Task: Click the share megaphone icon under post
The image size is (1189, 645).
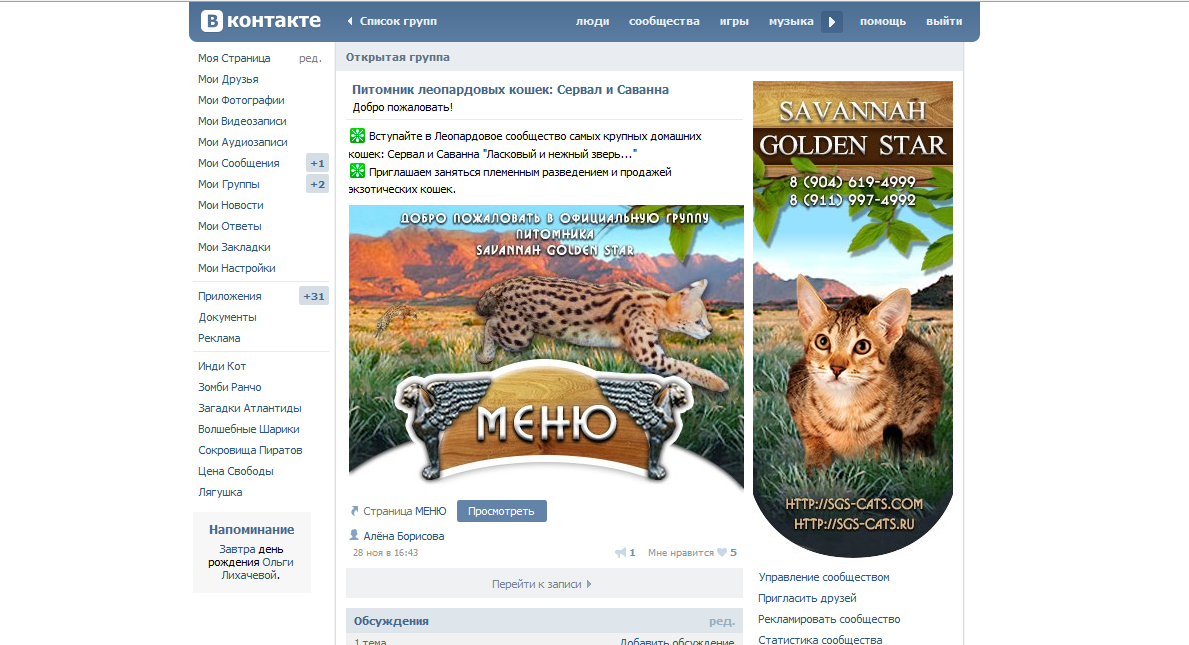Action: pos(620,553)
